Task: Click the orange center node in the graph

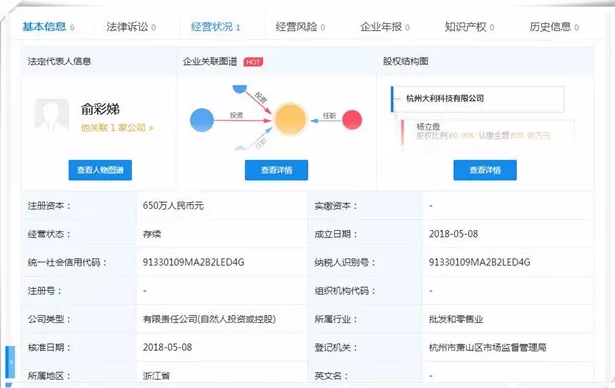Action: coord(290,120)
